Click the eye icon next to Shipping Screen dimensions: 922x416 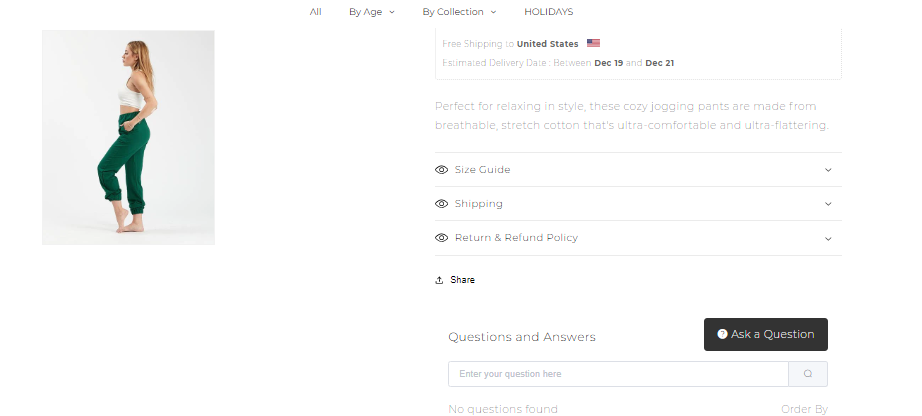(x=441, y=204)
